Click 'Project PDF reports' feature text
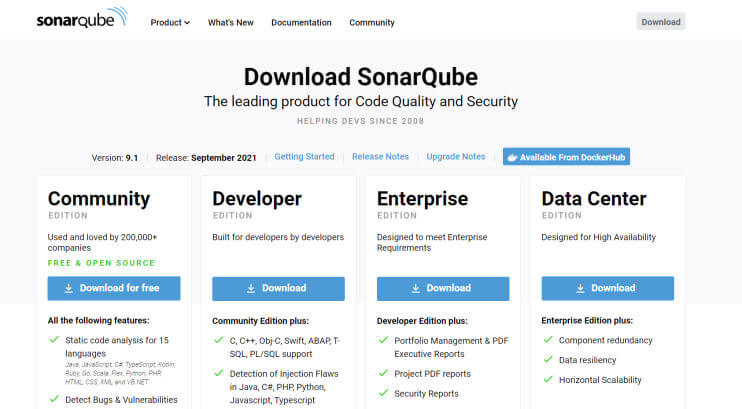The image size is (742, 409). coord(433,373)
